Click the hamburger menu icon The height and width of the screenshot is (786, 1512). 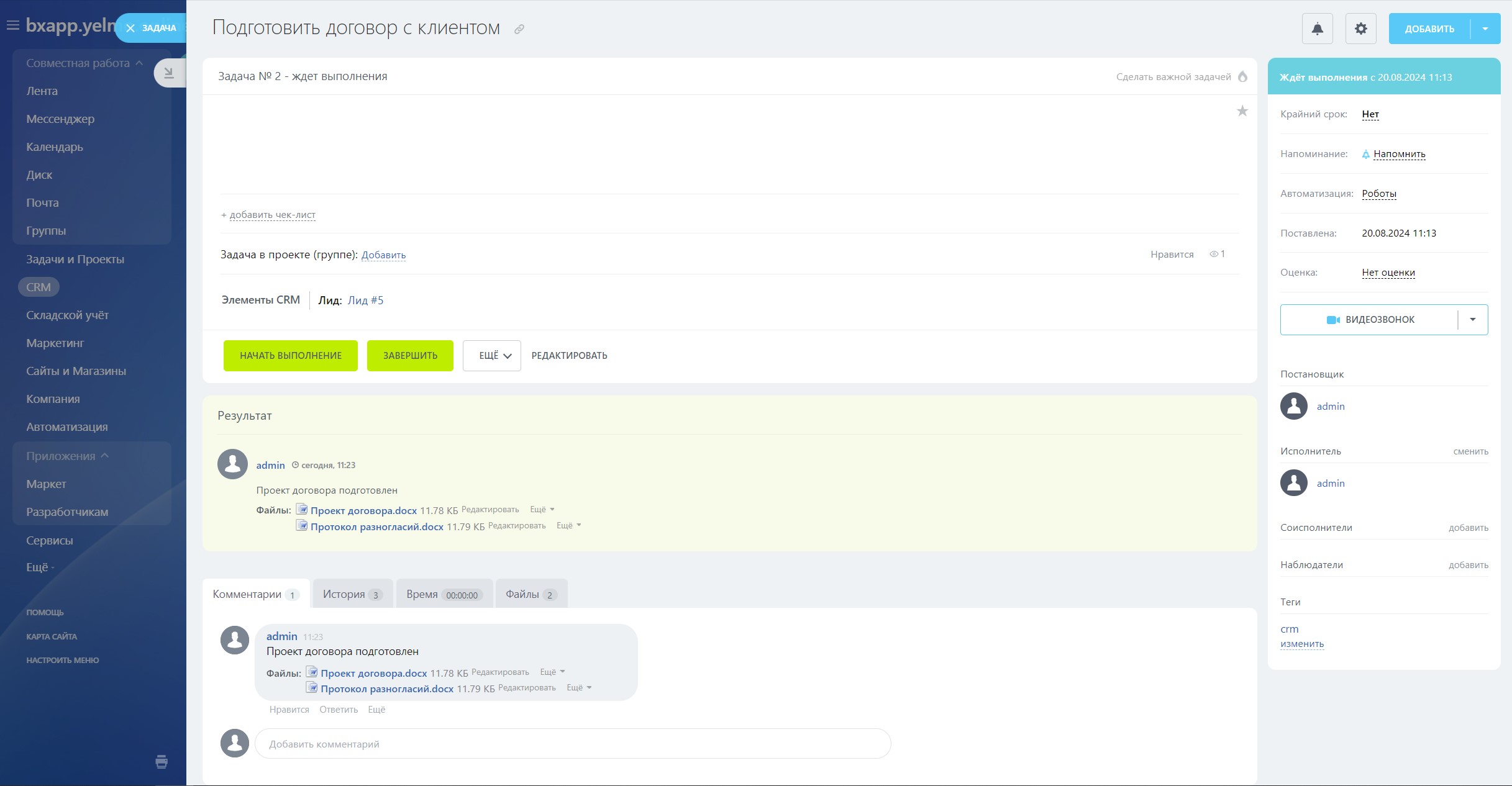pyautogui.click(x=12, y=25)
